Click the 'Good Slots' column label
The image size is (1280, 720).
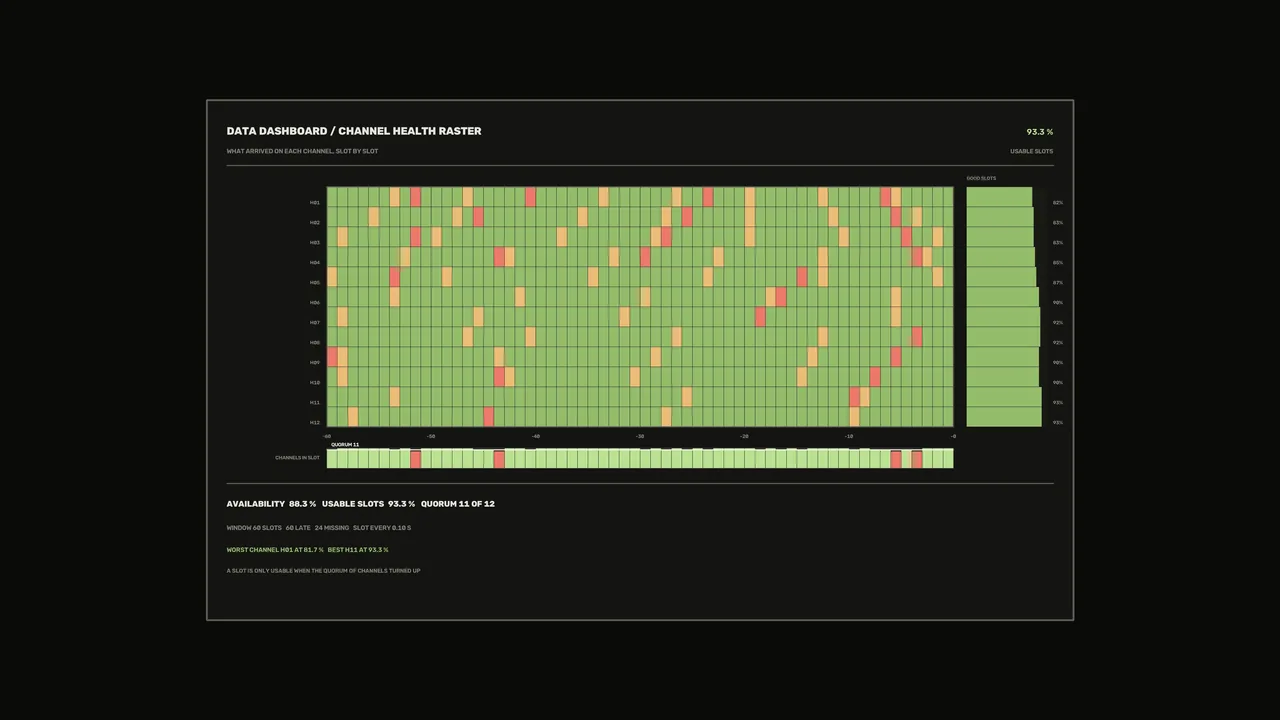(981, 178)
